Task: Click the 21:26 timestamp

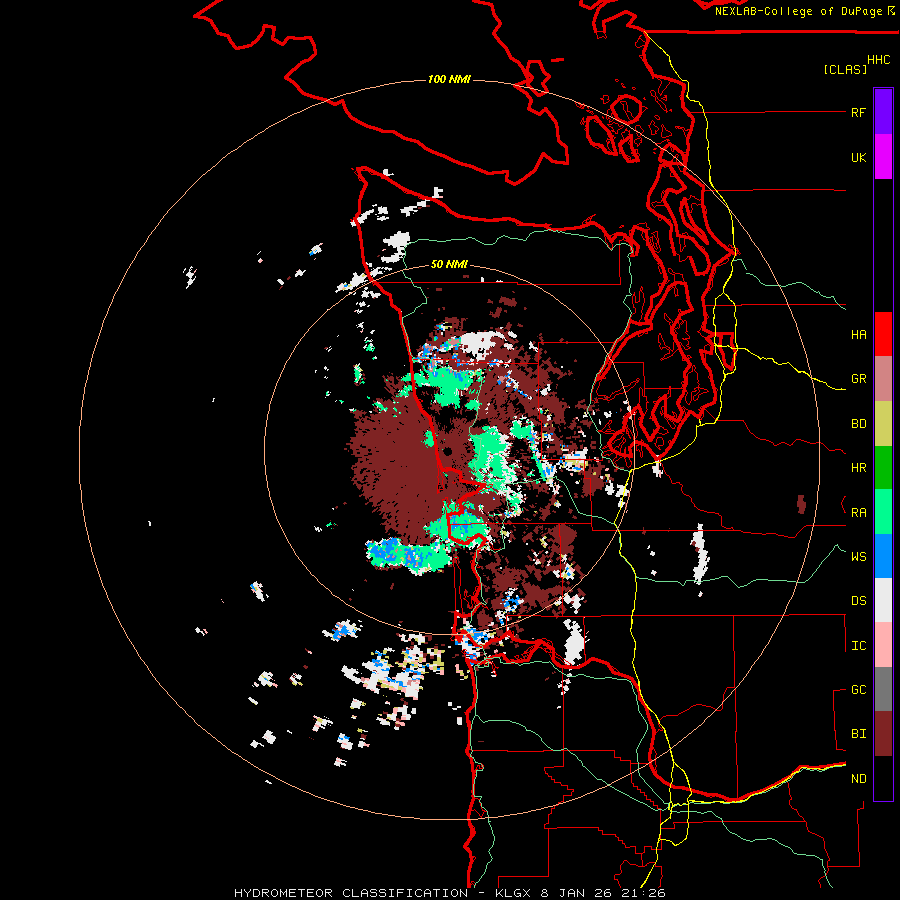Action: [x=643, y=893]
